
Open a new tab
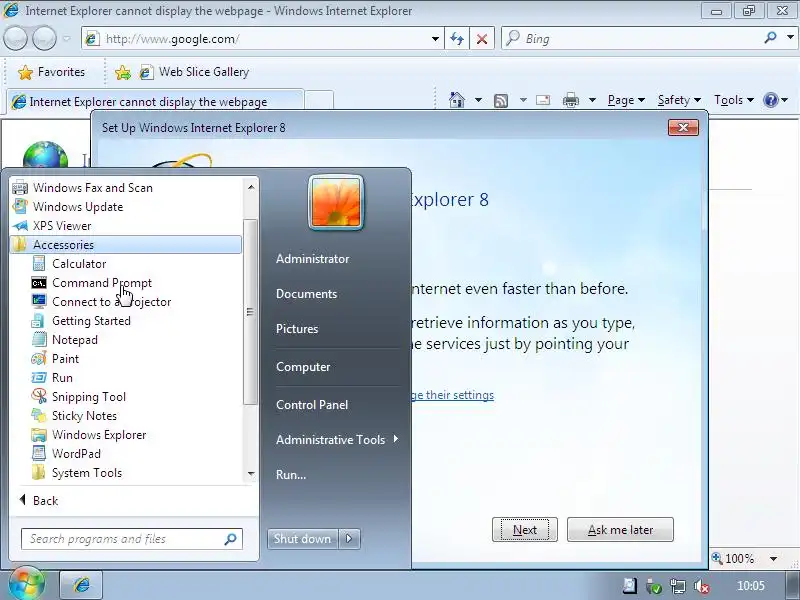tap(319, 100)
